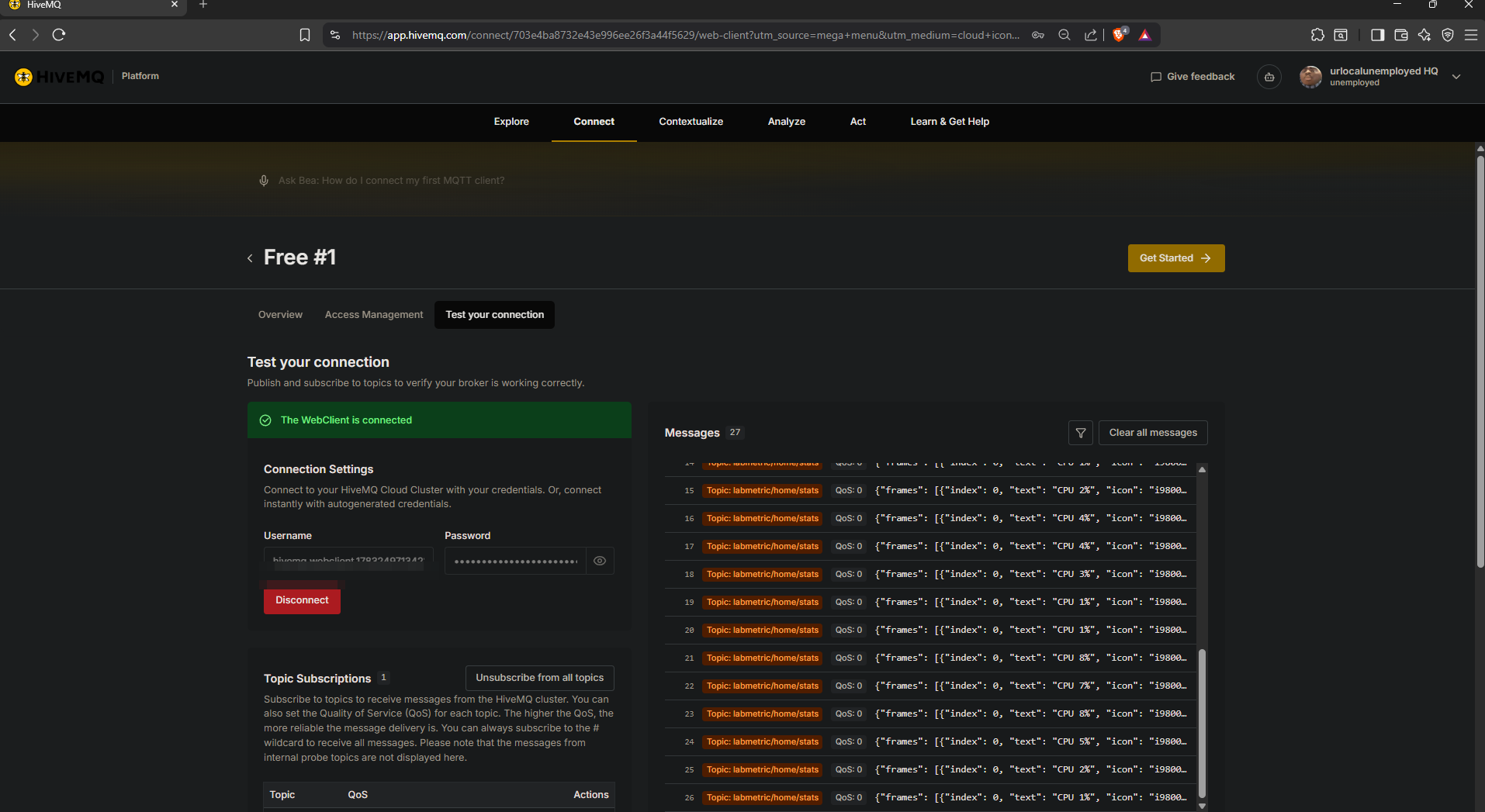Click the browser back arrow
1485x812 pixels.
pyautogui.click(x=12, y=35)
